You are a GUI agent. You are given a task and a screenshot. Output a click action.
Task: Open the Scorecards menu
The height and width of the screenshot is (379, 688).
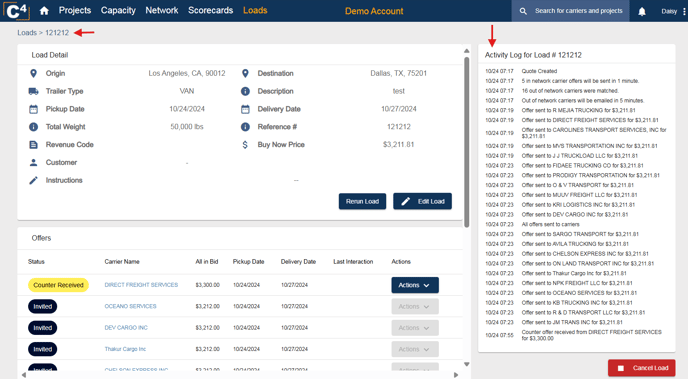coord(211,11)
